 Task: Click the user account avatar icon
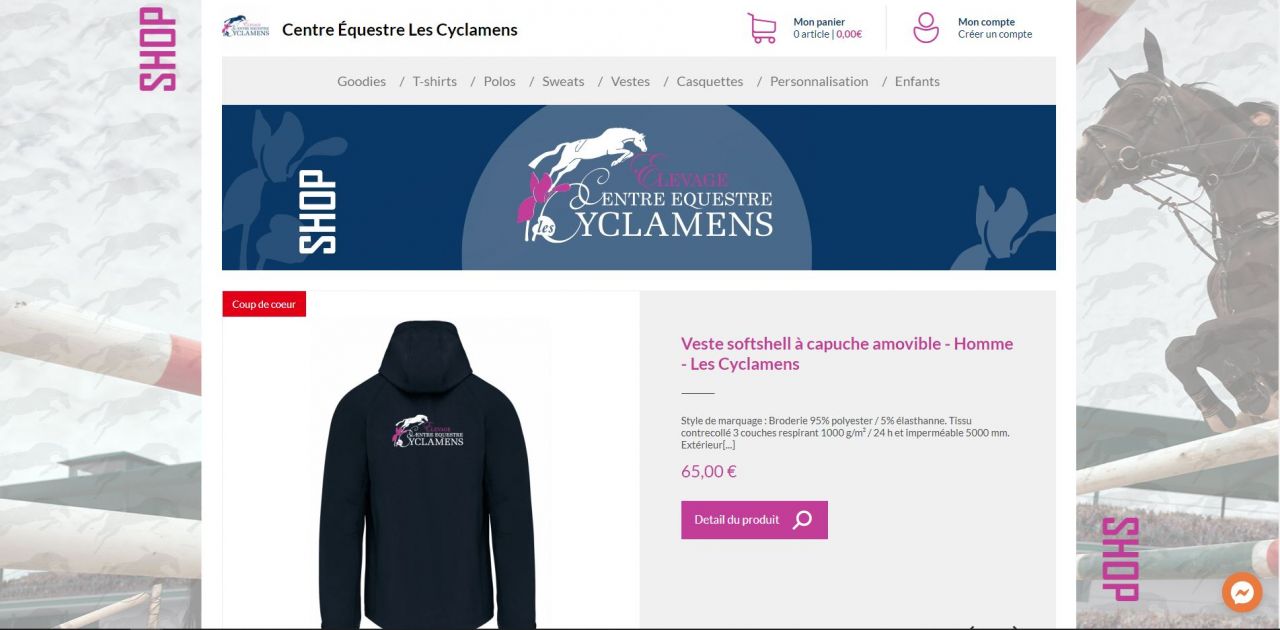click(x=926, y=28)
